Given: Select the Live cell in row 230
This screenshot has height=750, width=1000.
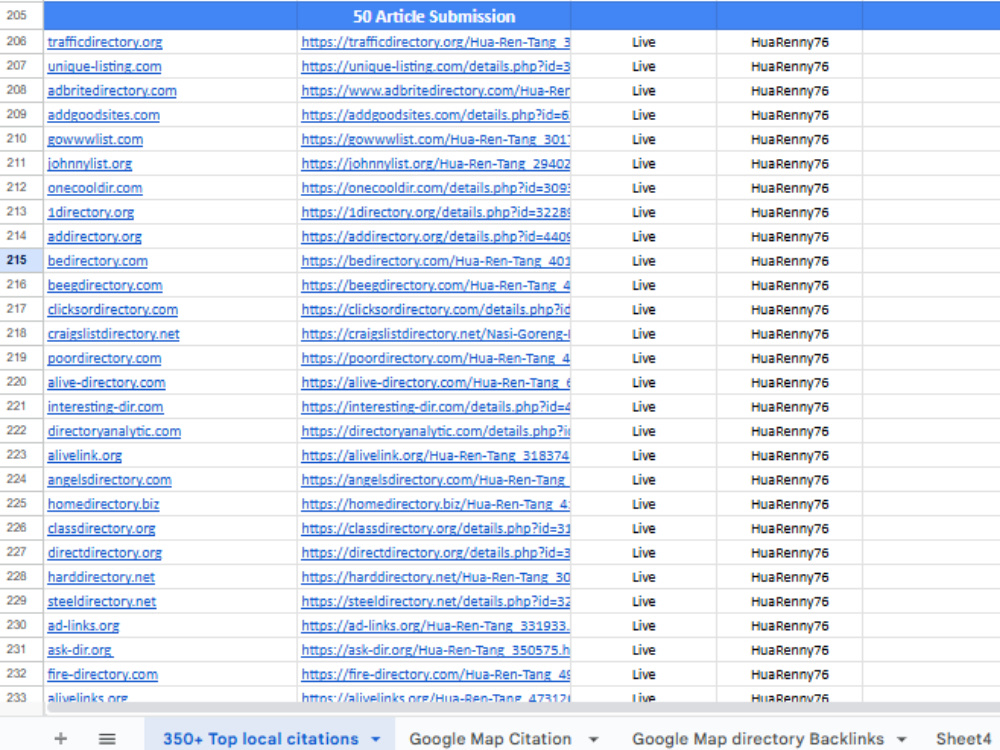Looking at the screenshot, I should (x=643, y=626).
